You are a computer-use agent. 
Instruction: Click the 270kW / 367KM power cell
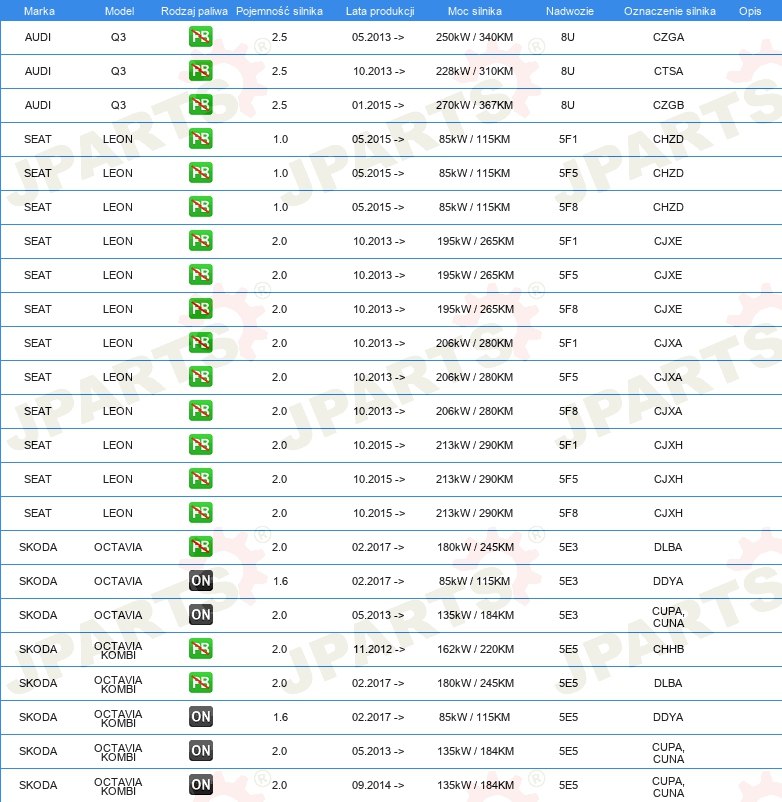pos(474,105)
